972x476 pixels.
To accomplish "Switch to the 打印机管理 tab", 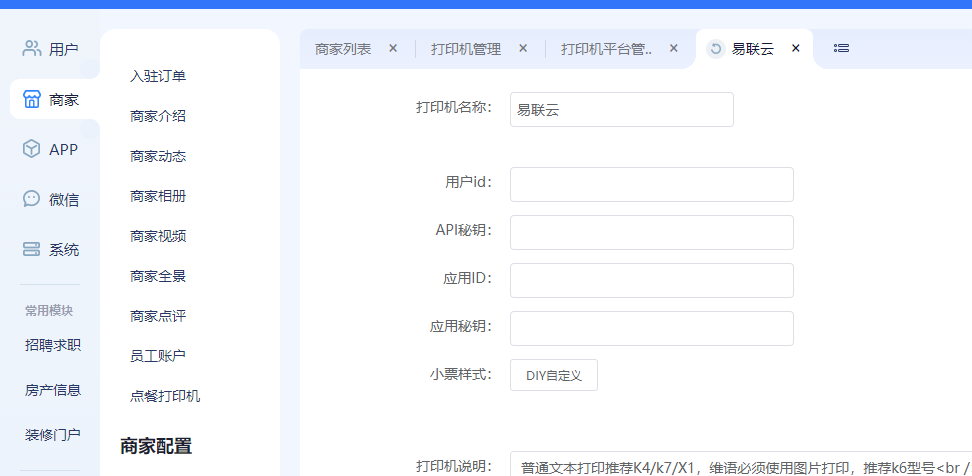I will (466, 49).
